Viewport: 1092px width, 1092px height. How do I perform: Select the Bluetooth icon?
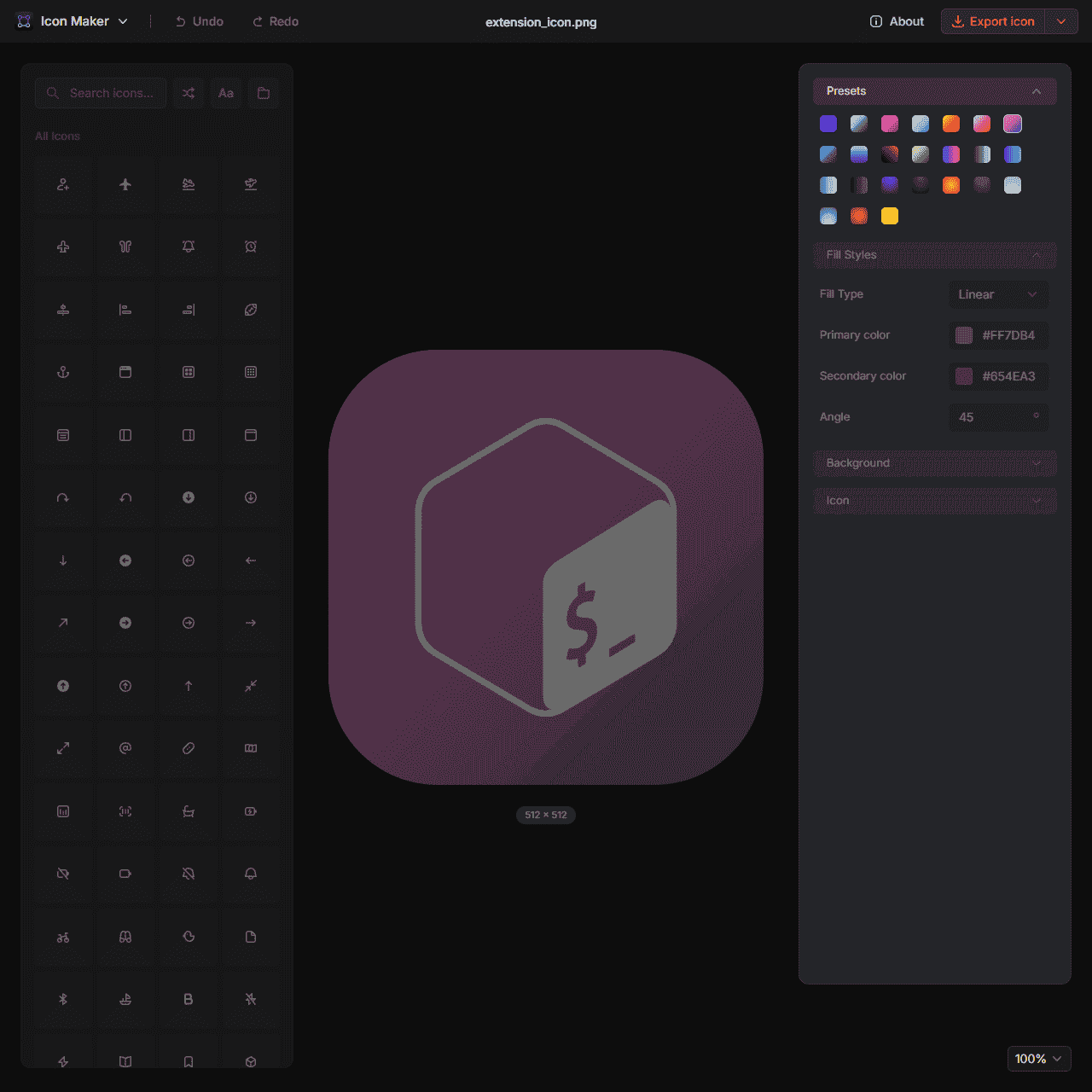[62, 999]
